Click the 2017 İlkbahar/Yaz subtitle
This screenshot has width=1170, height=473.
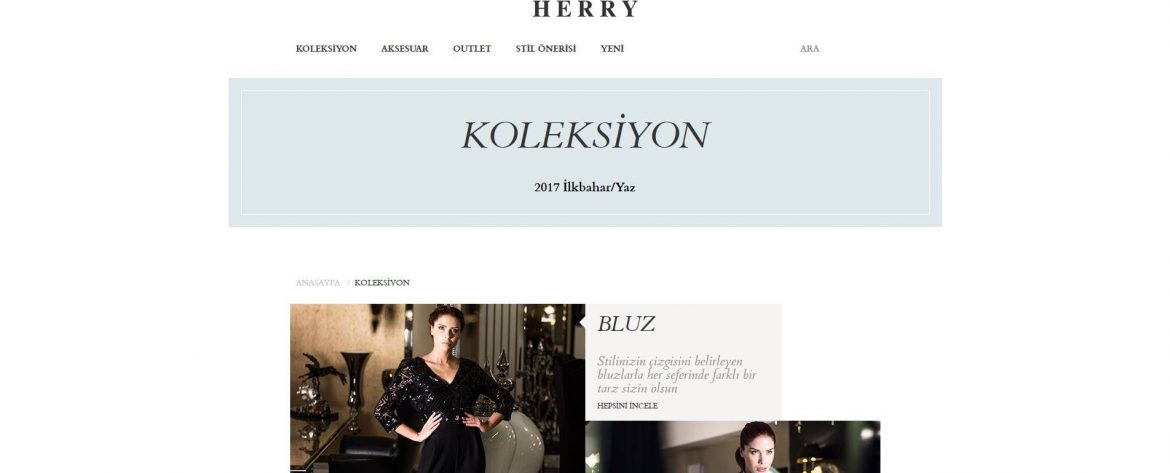point(585,187)
